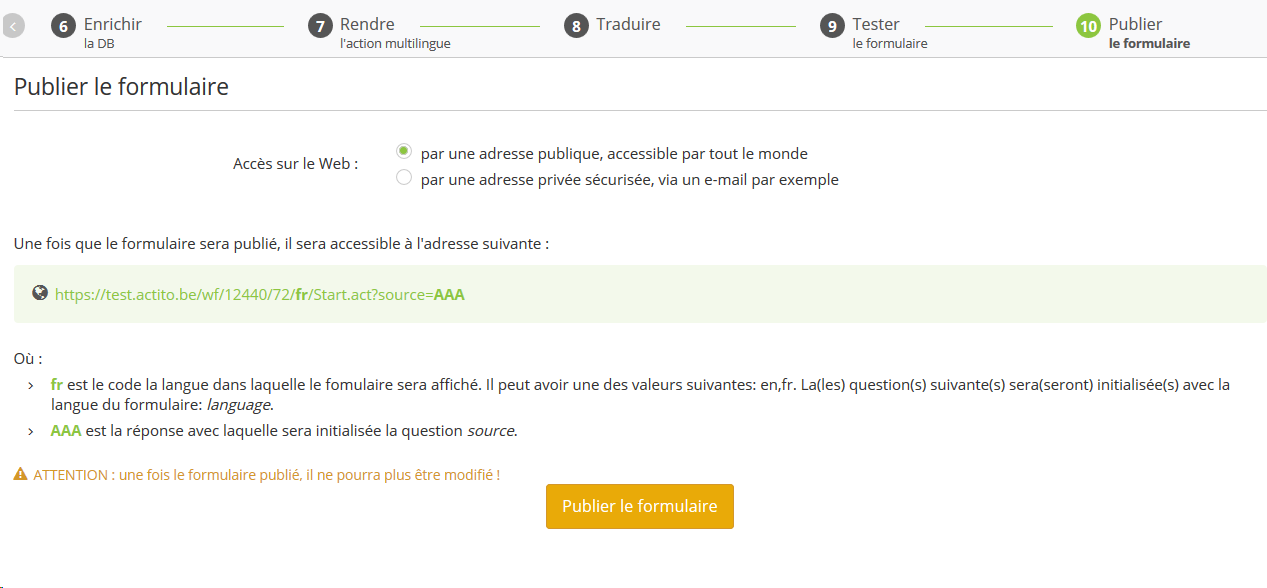Select the public address radio button
The image size is (1267, 588).
click(404, 152)
